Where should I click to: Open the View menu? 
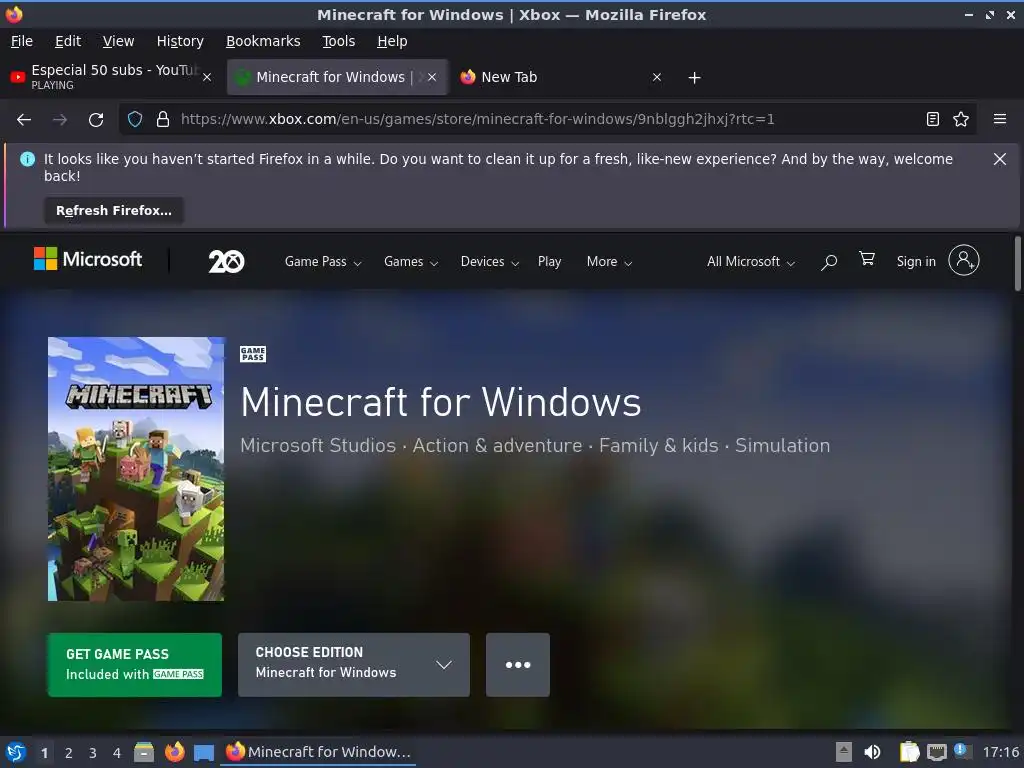point(118,41)
